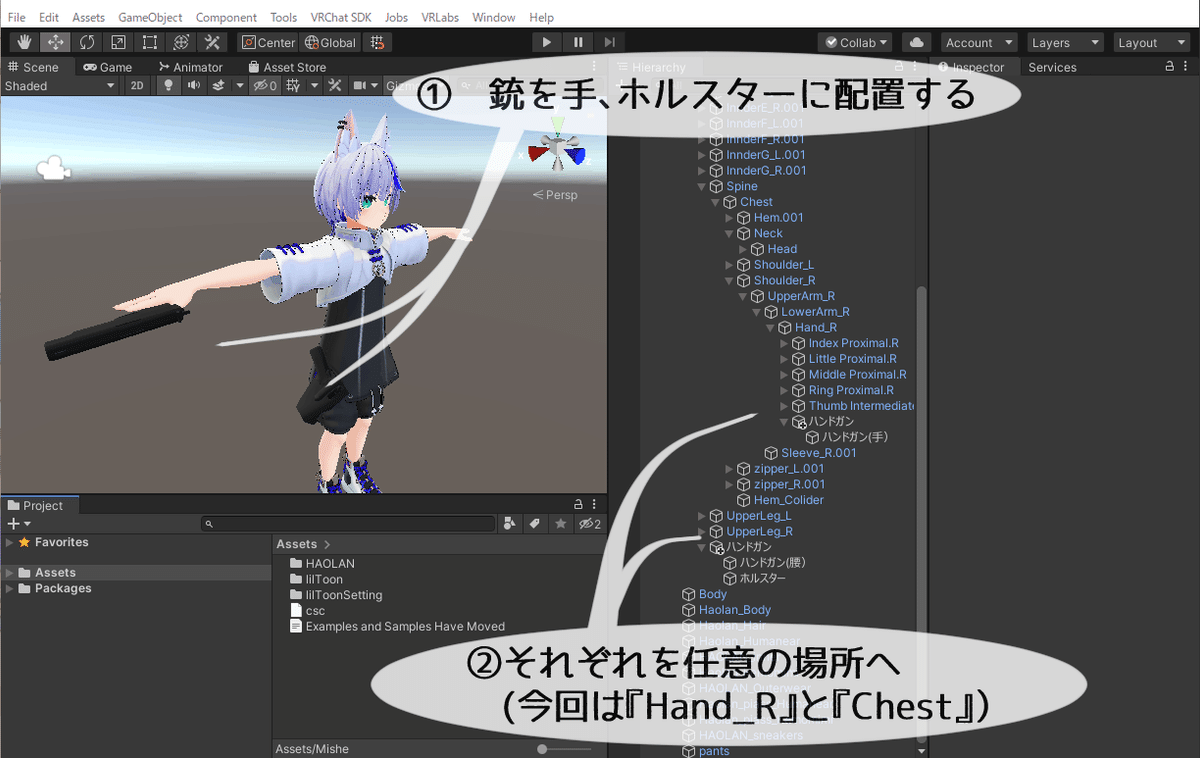Switch to the Services tab
The height and width of the screenshot is (758, 1200).
click(1052, 66)
